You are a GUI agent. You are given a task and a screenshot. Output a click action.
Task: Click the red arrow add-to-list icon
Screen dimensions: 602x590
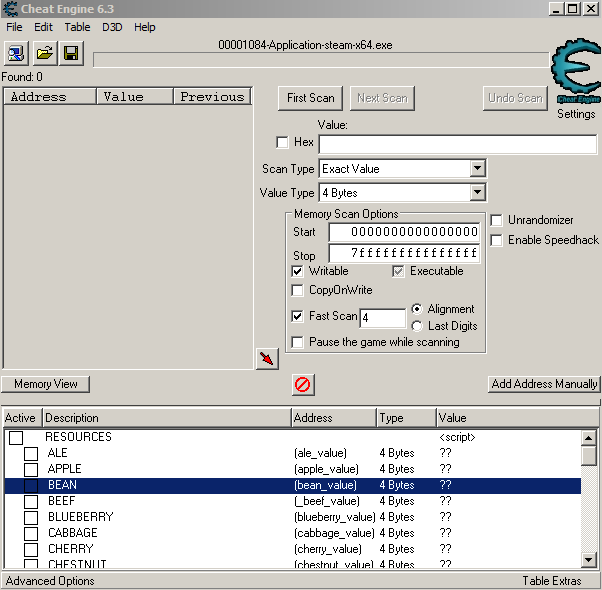[x=267, y=359]
